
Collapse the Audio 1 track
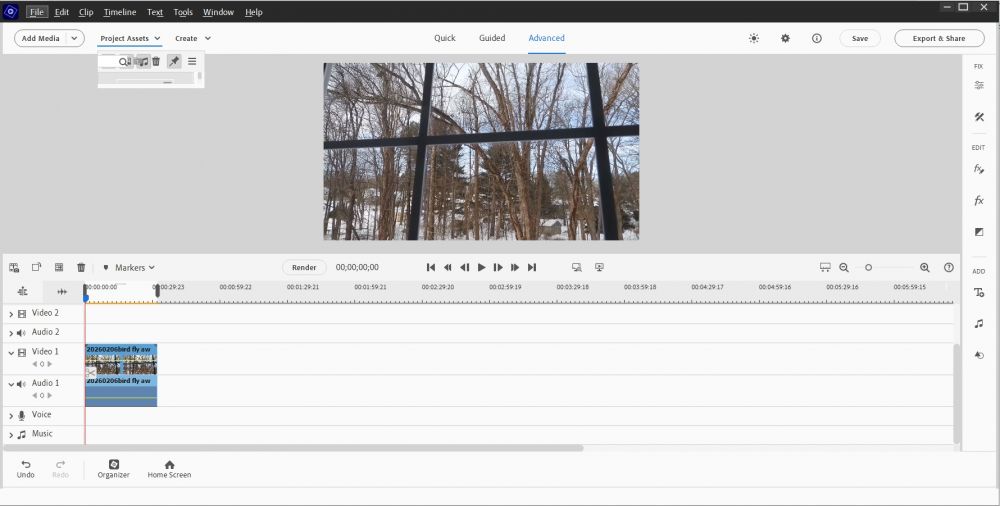11,383
